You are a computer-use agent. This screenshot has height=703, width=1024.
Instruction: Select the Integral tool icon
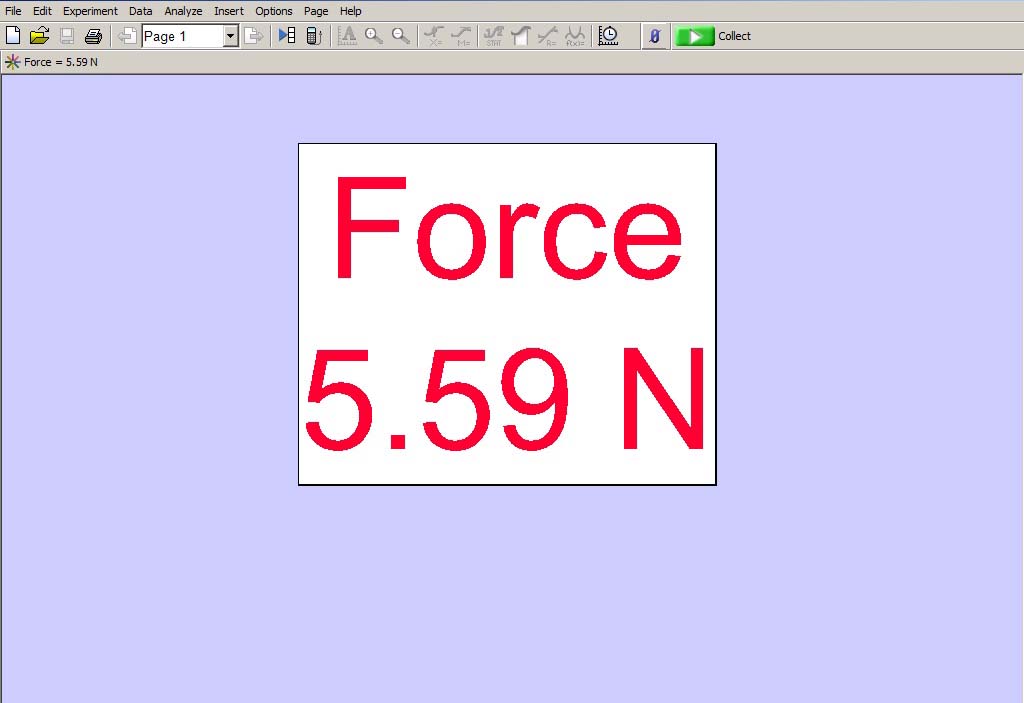(520, 35)
